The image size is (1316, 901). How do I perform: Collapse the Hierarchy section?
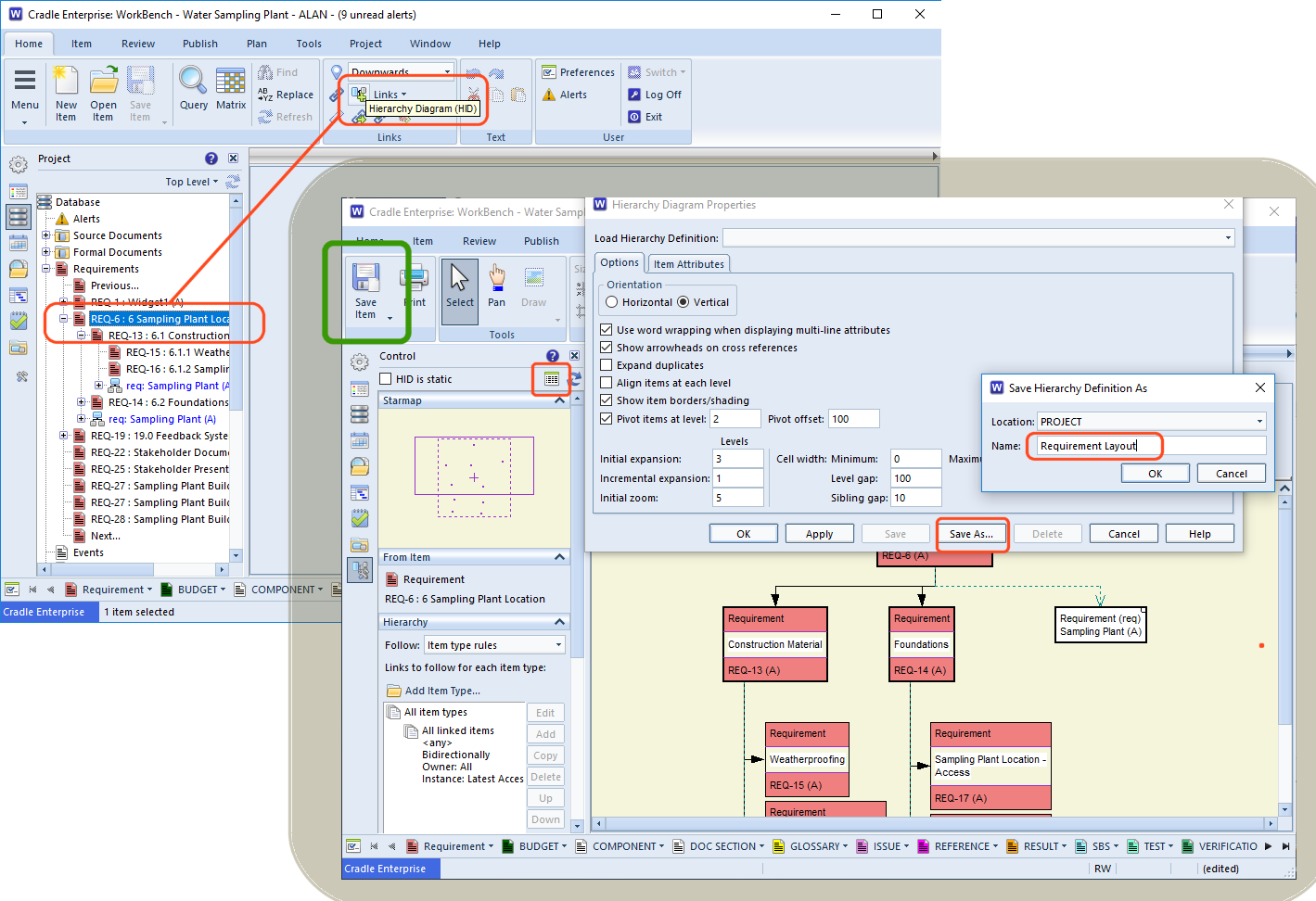(x=559, y=622)
